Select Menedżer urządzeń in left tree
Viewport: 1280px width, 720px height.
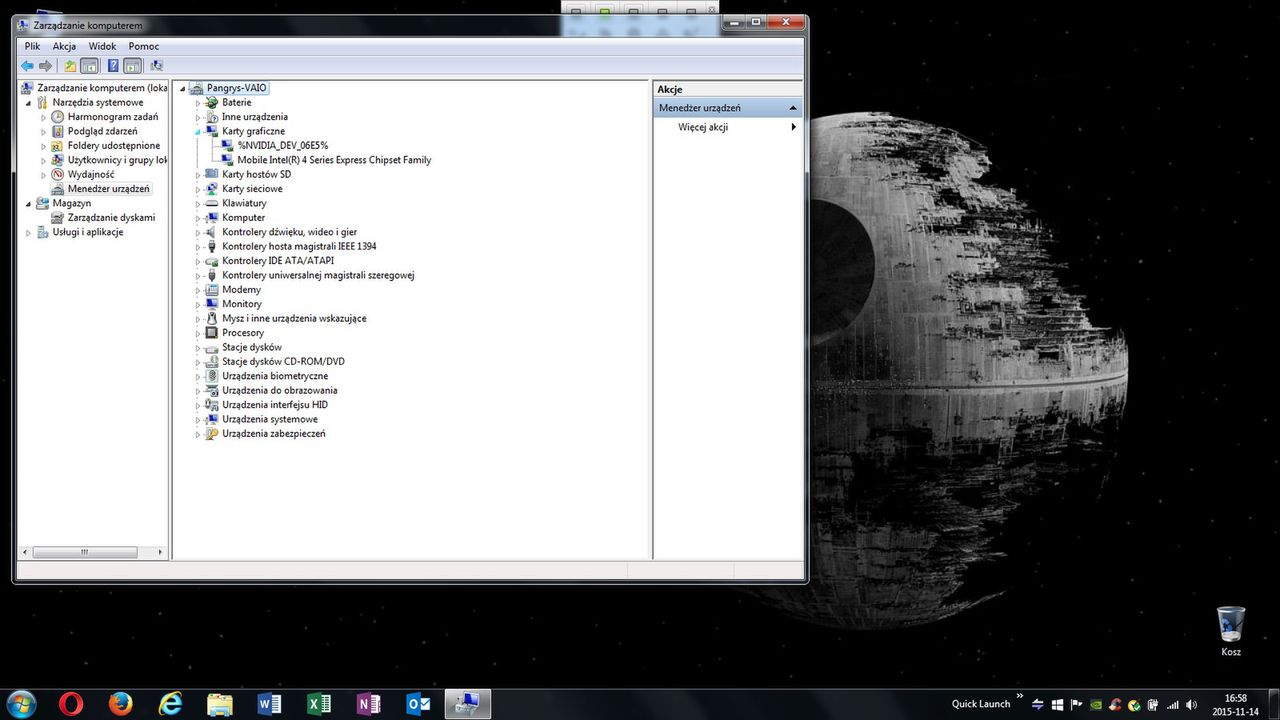pos(109,189)
